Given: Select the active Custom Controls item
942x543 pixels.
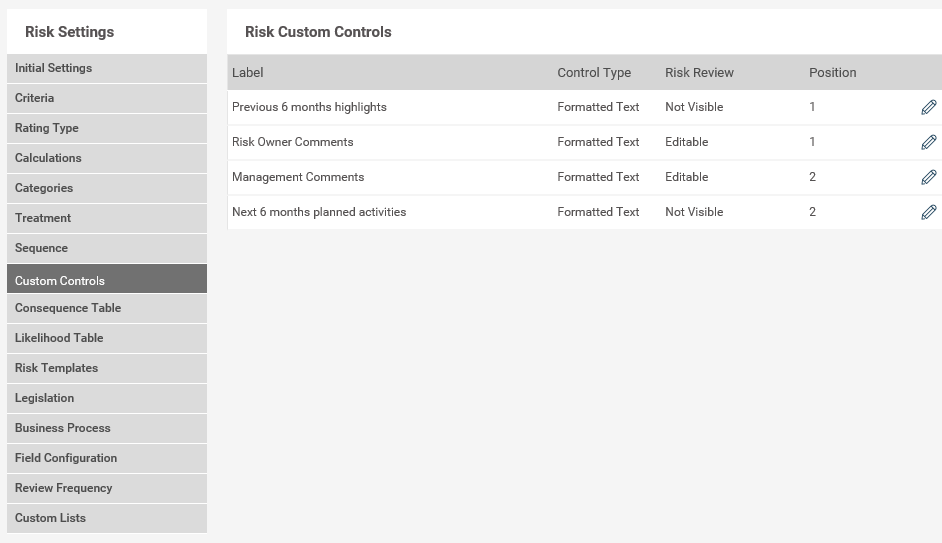Looking at the screenshot, I should click(x=107, y=279).
